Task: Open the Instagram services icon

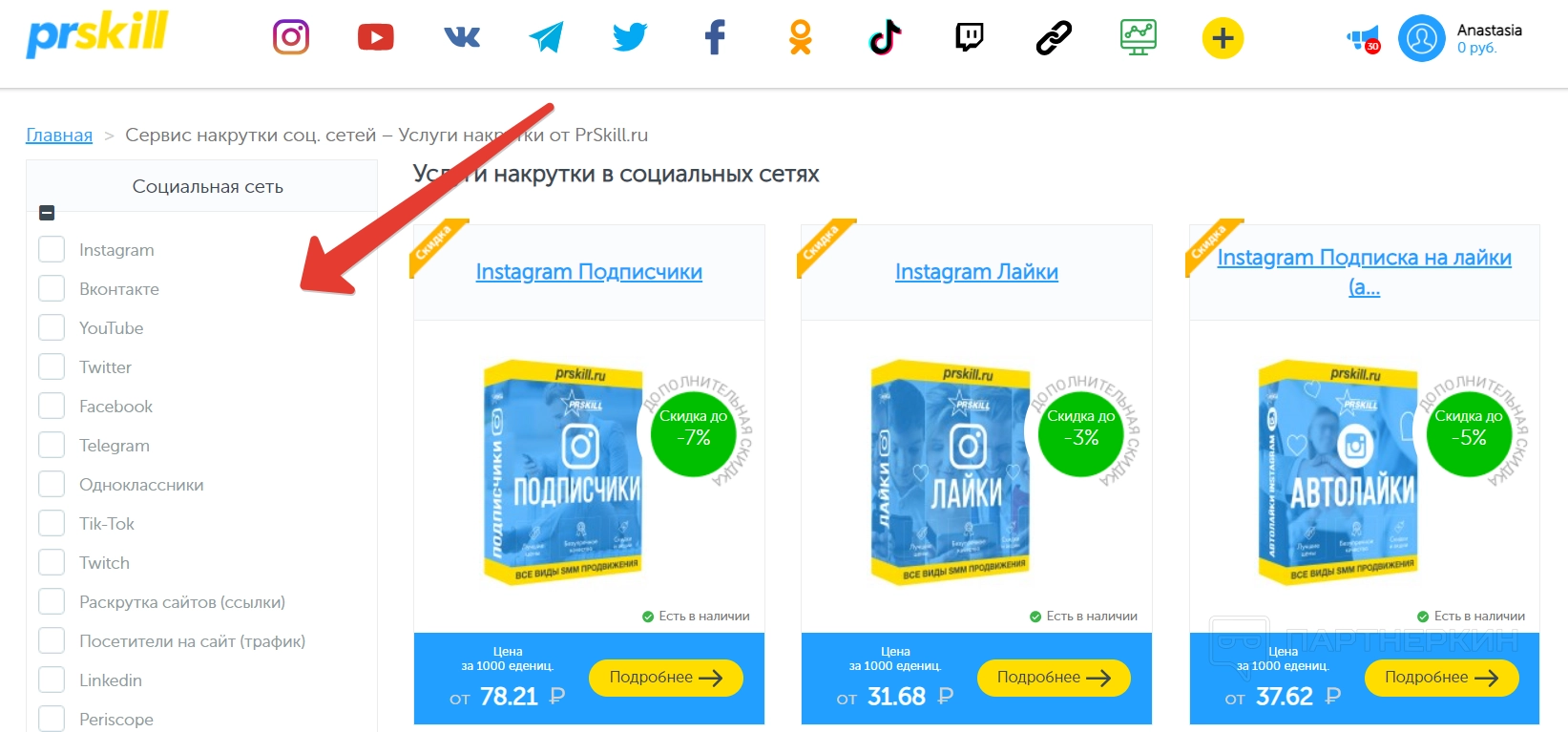Action: [291, 37]
